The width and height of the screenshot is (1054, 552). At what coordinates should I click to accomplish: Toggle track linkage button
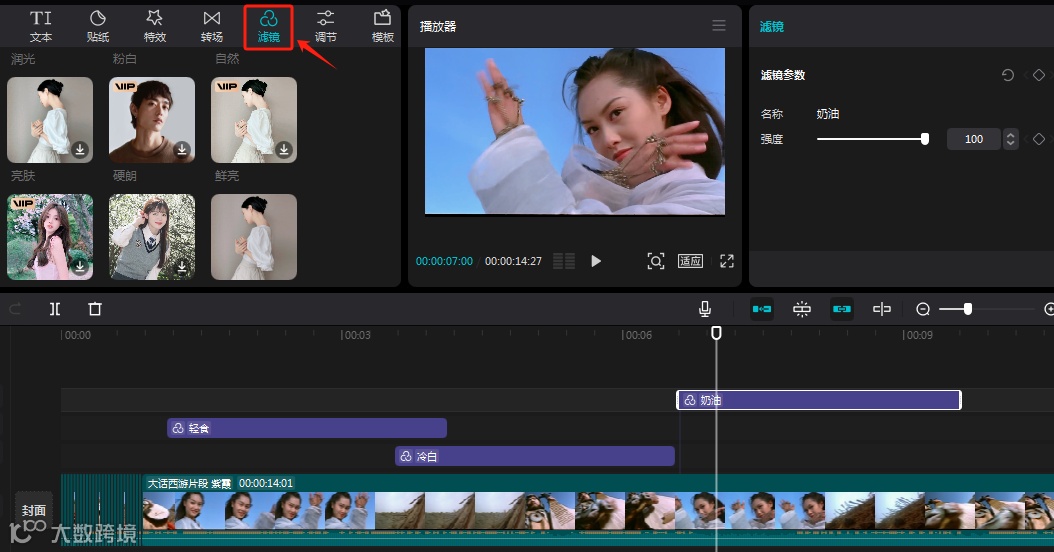[x=842, y=309]
